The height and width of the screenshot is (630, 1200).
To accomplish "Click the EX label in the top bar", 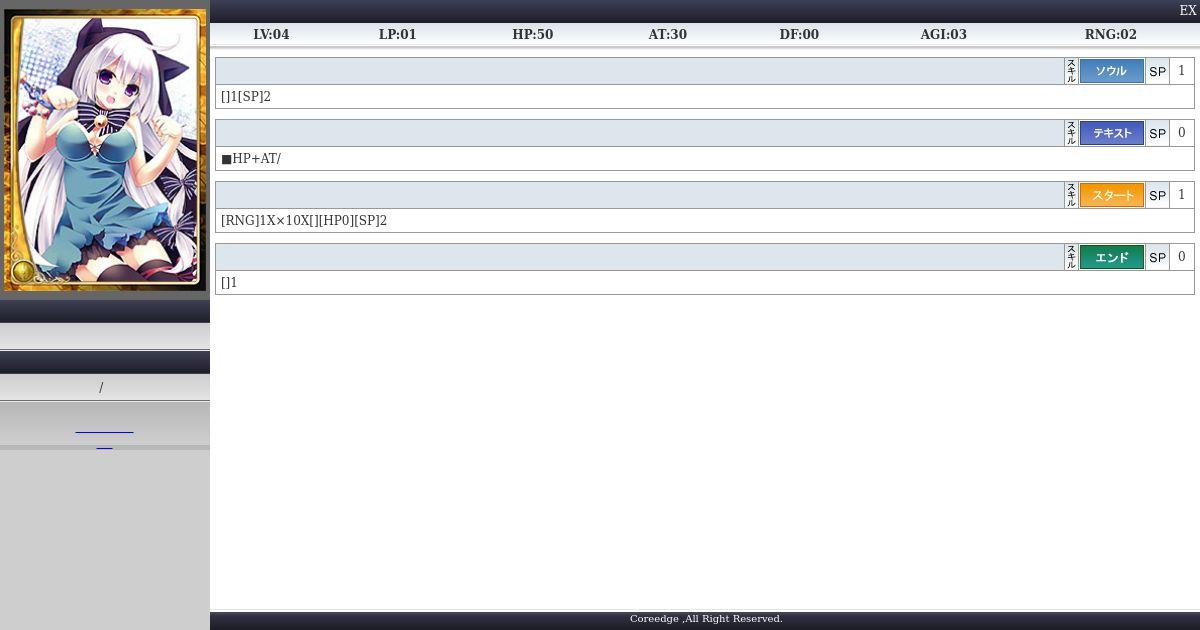I will coord(1188,11).
